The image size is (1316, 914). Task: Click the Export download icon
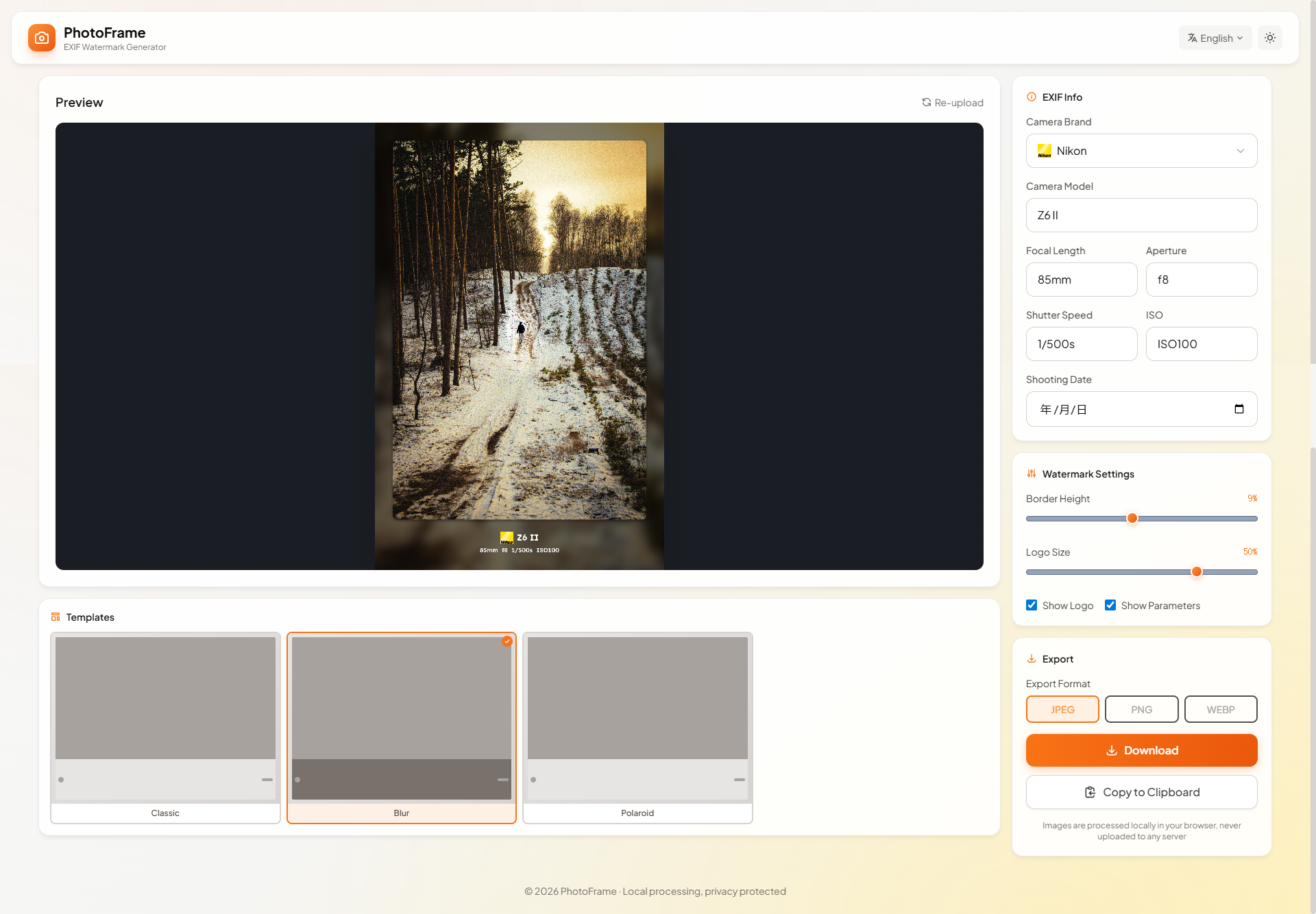1032,658
